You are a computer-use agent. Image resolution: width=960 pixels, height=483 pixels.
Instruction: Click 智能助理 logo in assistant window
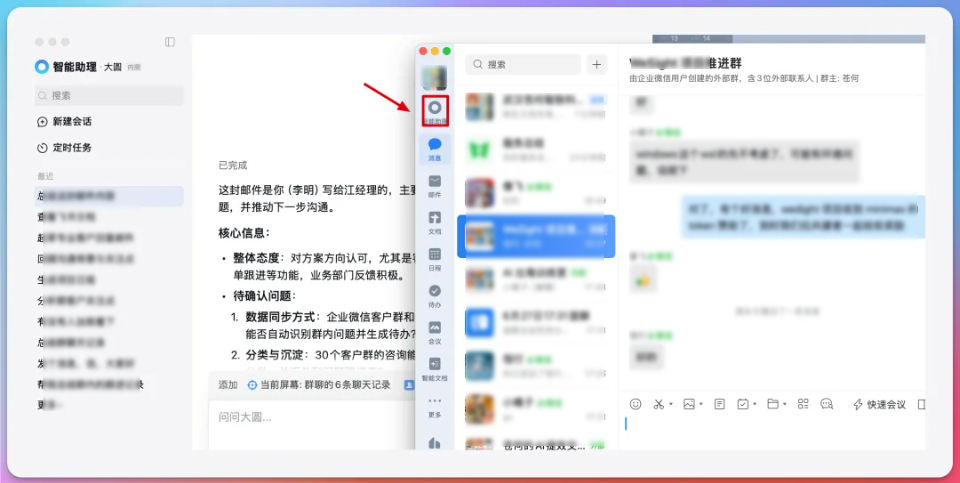(42, 67)
